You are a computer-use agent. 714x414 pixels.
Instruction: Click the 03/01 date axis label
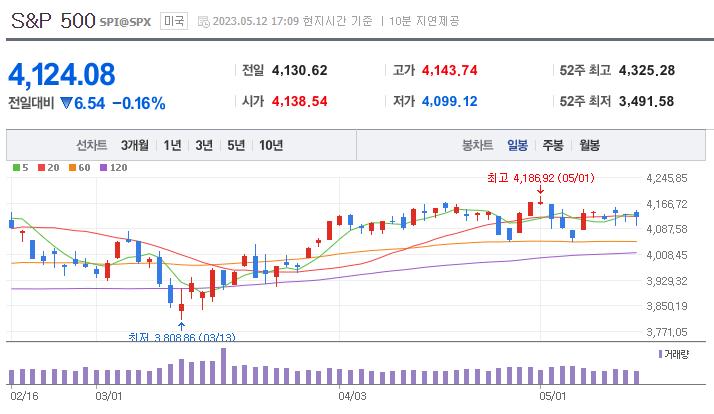108,396
